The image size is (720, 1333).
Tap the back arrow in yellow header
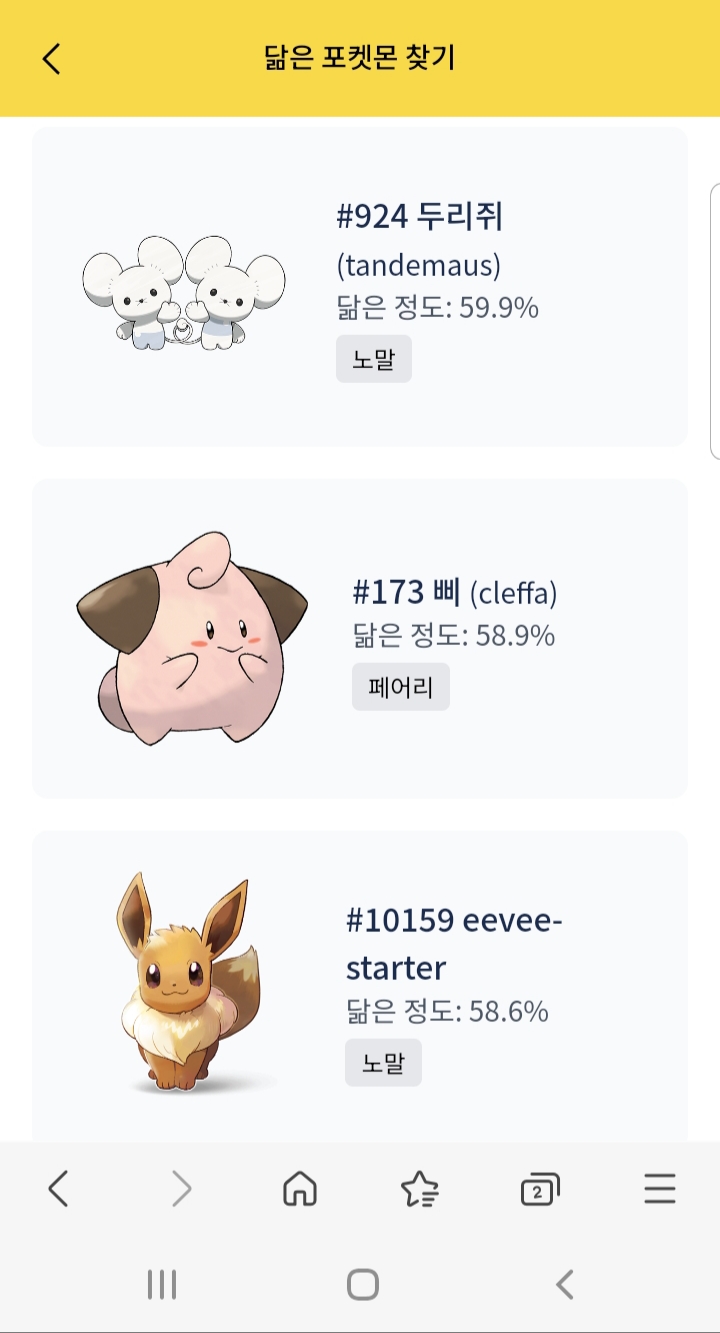(52, 58)
